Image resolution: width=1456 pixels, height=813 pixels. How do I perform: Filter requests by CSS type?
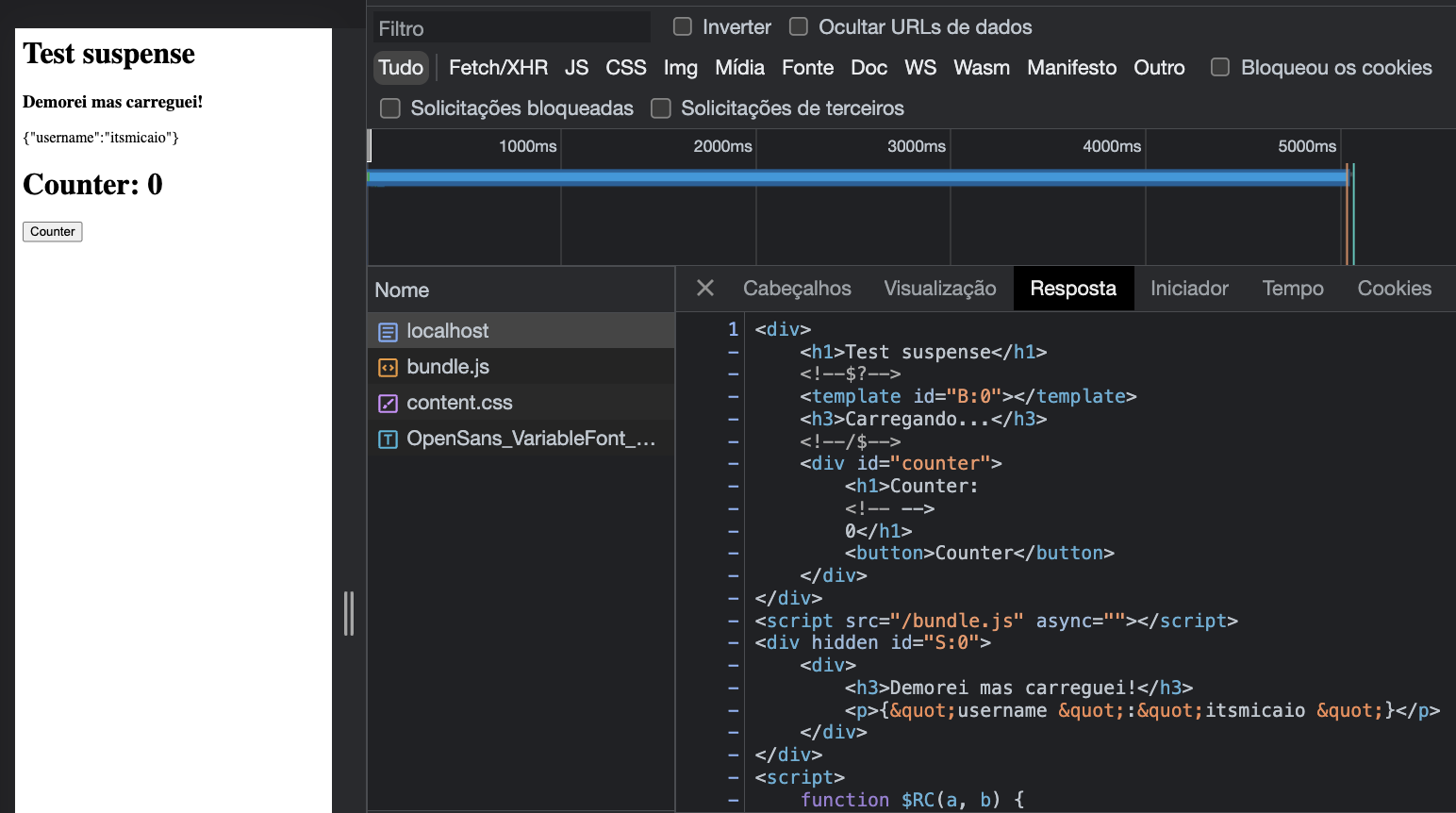point(626,68)
